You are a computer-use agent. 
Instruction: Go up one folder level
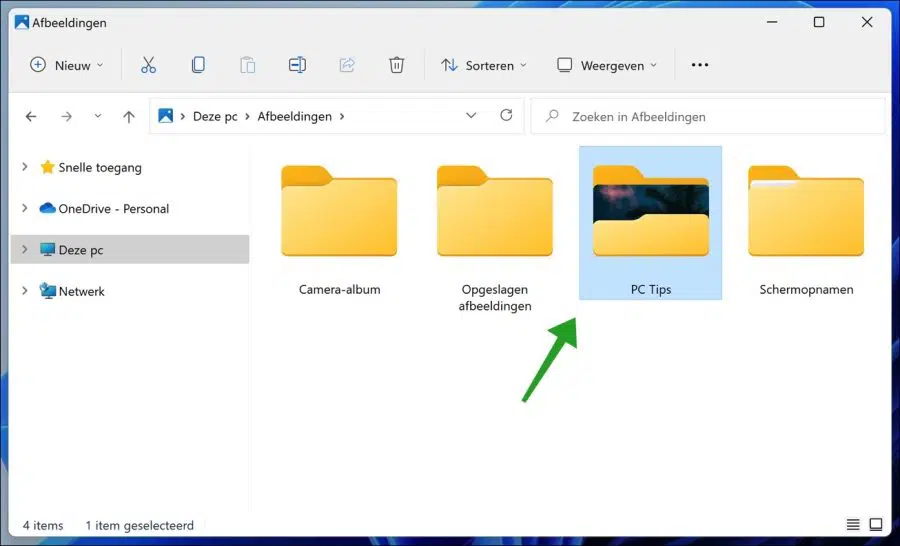[x=129, y=117]
